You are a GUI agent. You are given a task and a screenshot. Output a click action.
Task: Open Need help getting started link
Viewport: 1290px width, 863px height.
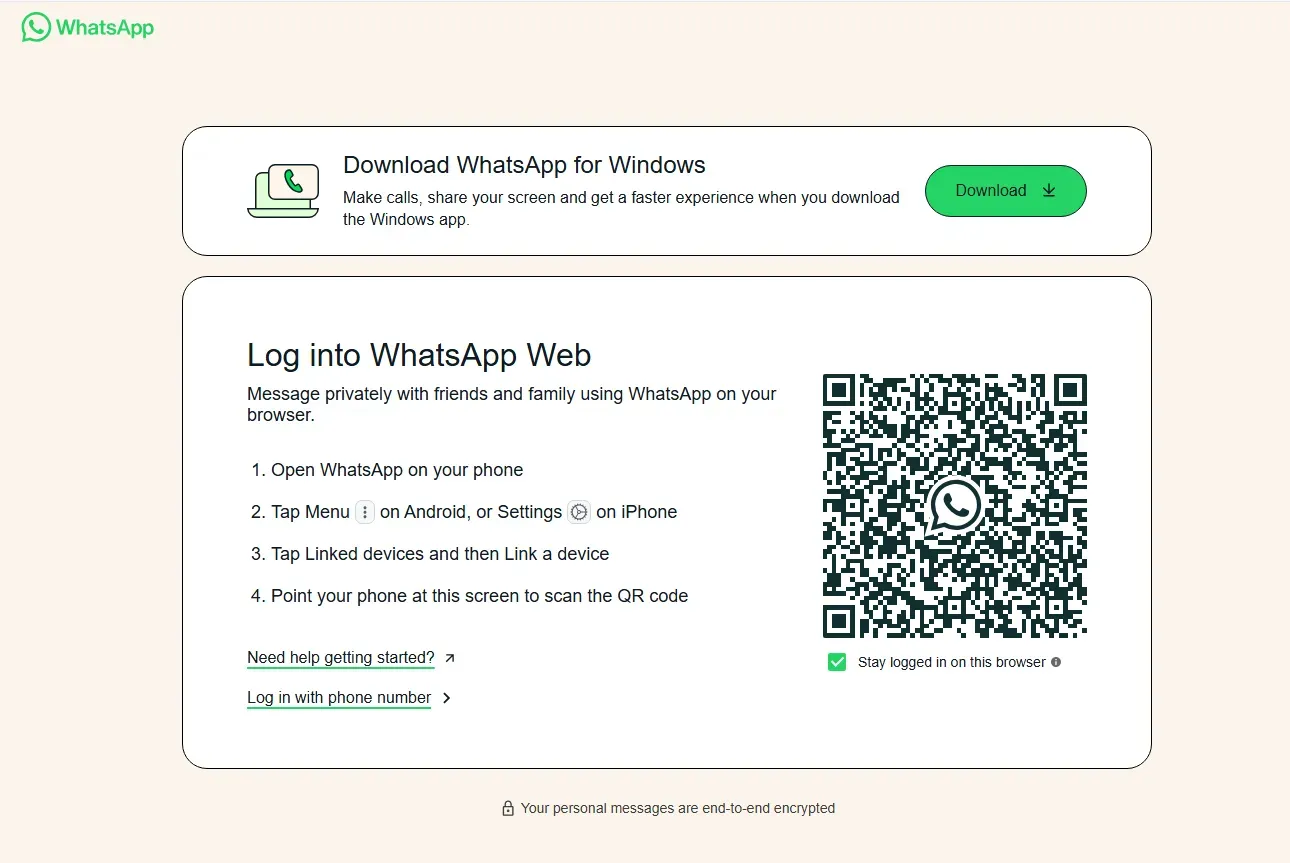point(341,658)
